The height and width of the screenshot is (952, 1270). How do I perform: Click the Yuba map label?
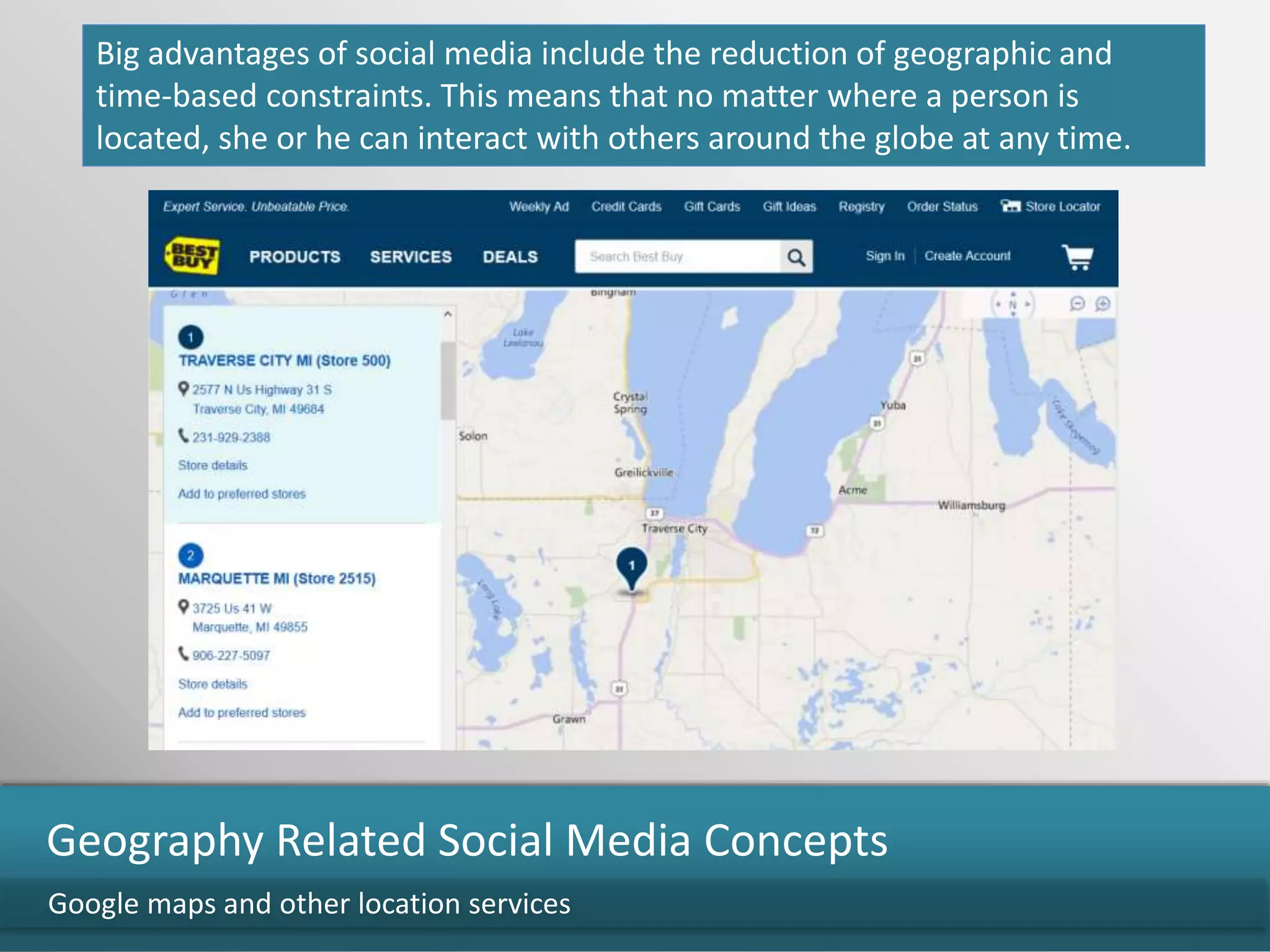[893, 405]
